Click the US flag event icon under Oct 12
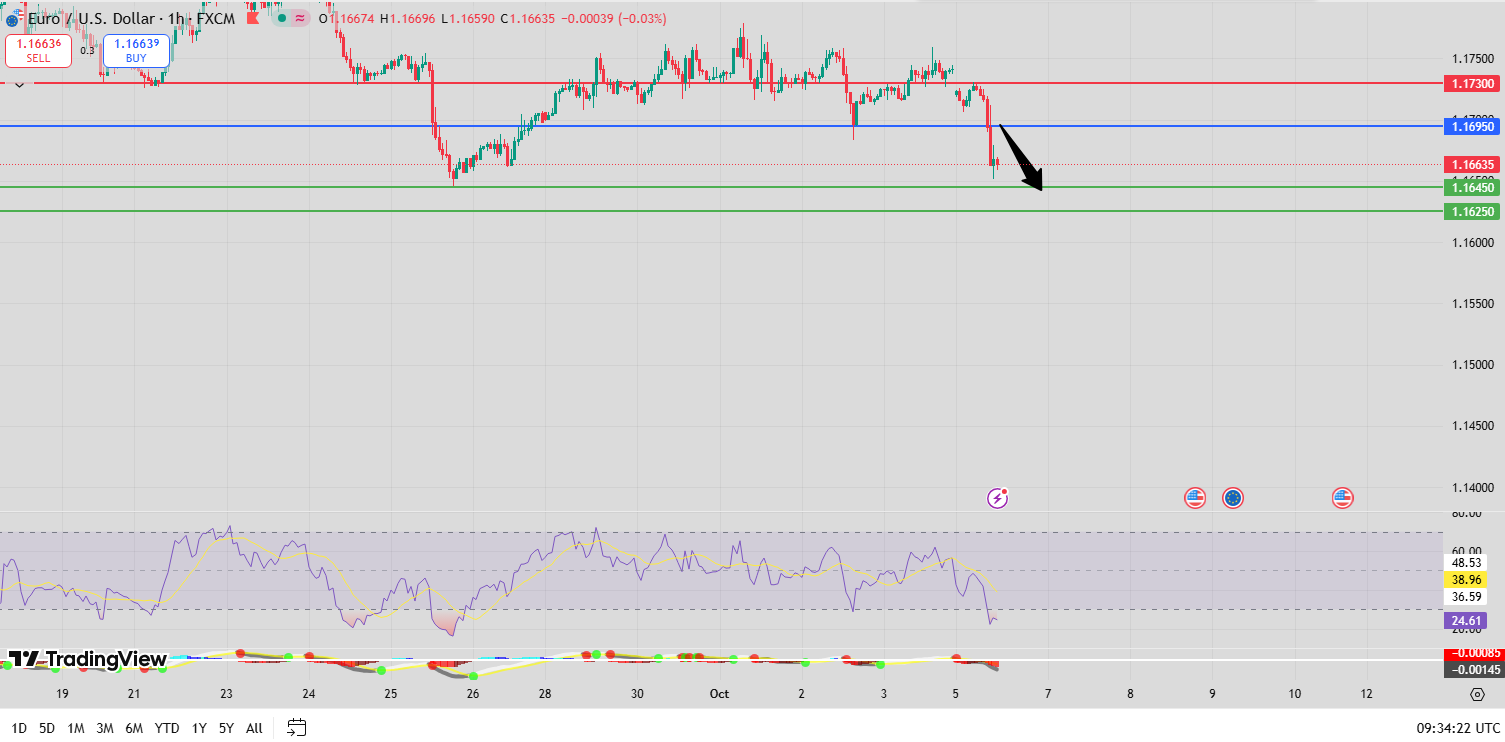 pyautogui.click(x=1342, y=497)
